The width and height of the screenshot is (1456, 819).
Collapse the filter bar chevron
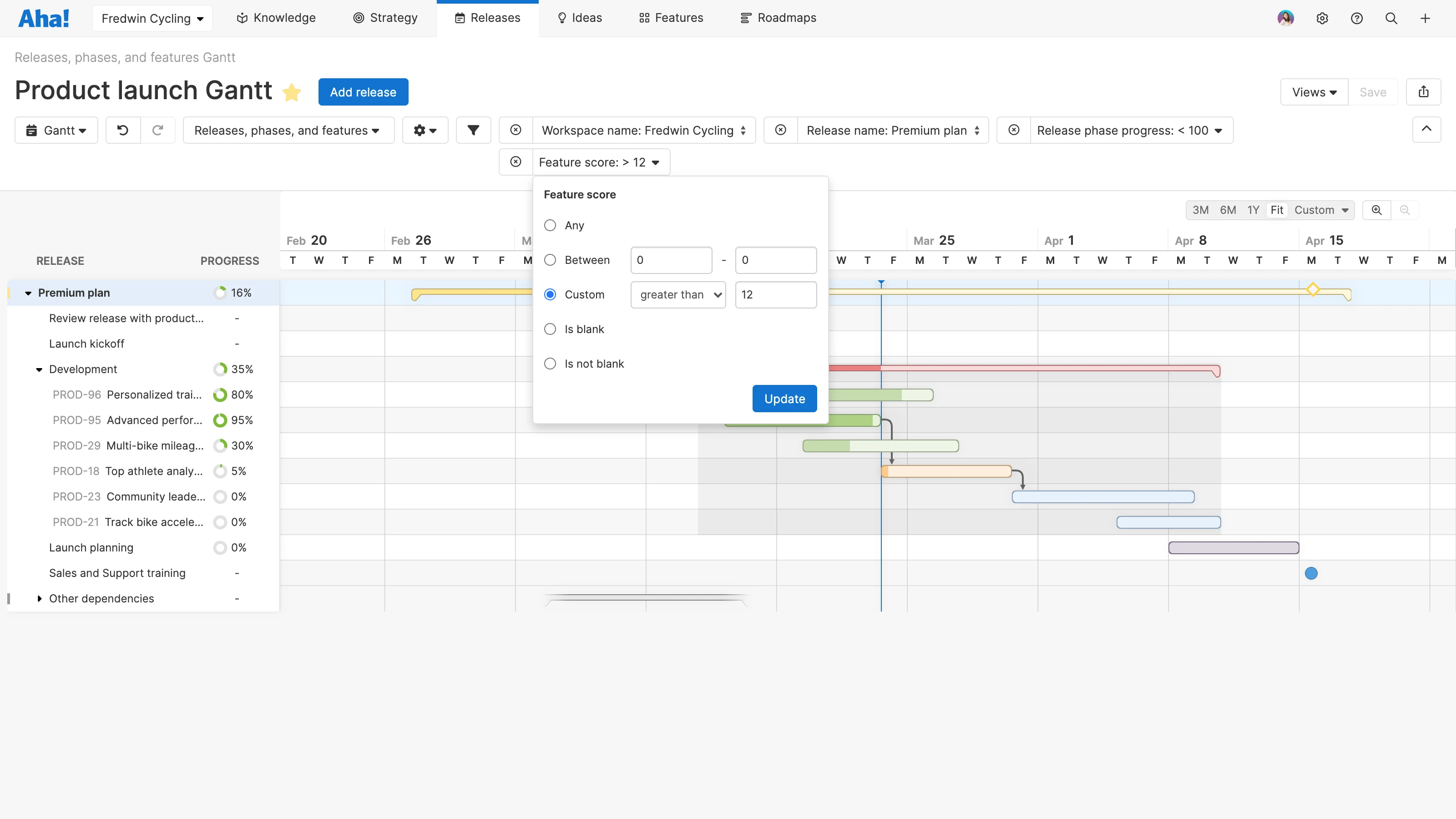coord(1426,129)
